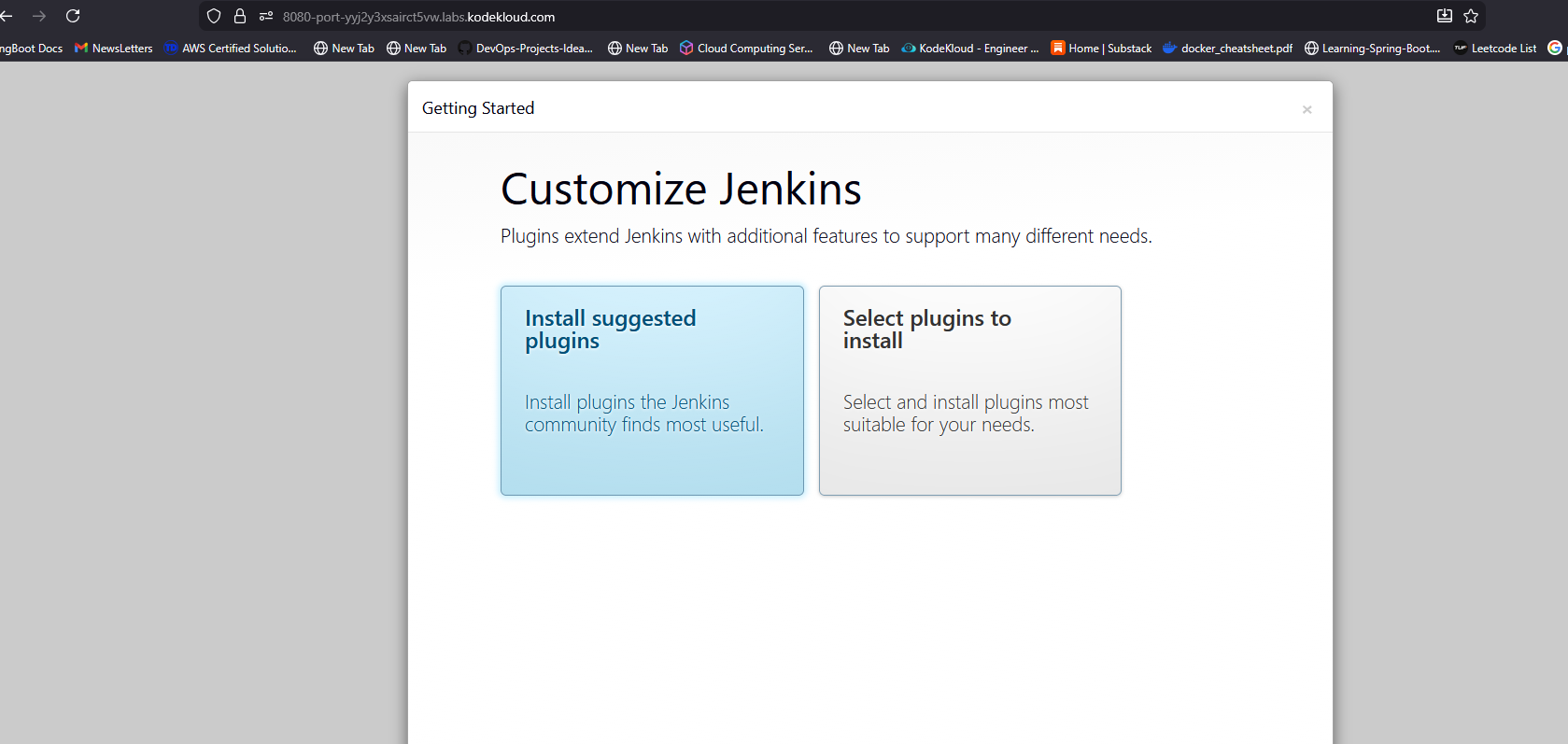Click the Getting Started dialog title
This screenshot has height=744, width=1568.
pyautogui.click(x=478, y=108)
